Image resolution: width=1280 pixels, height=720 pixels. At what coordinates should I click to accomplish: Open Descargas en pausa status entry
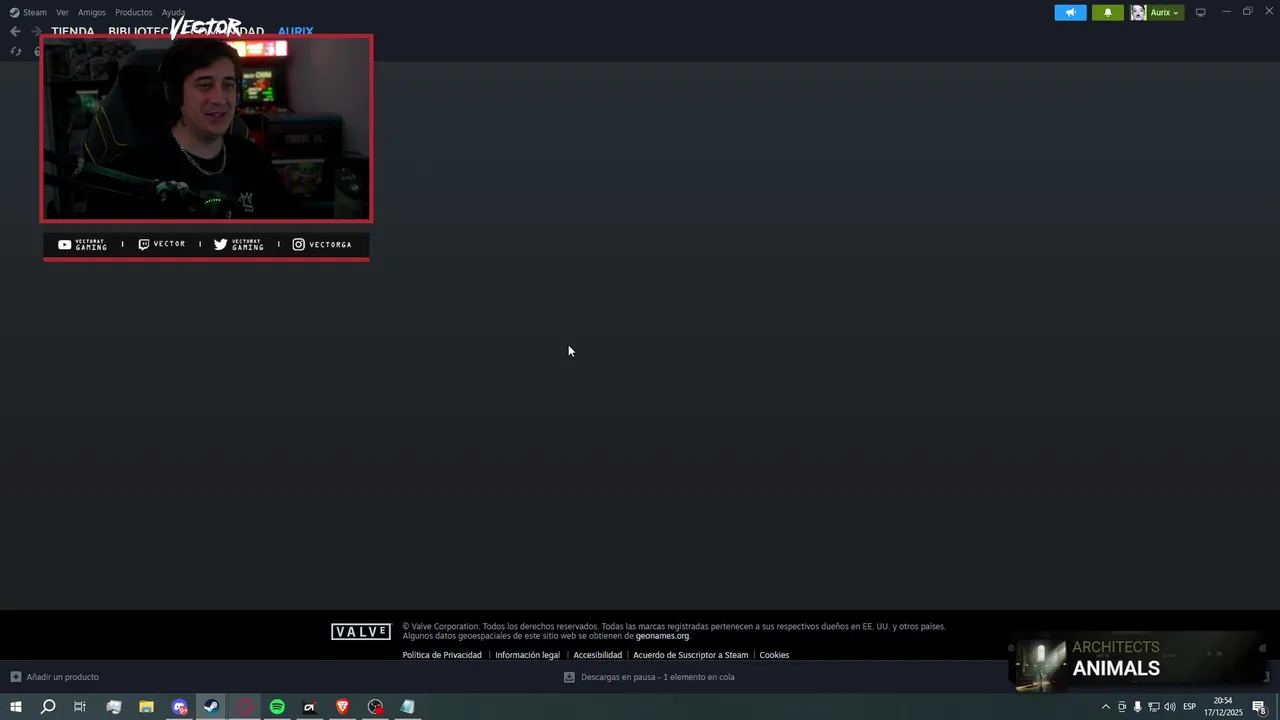[649, 677]
